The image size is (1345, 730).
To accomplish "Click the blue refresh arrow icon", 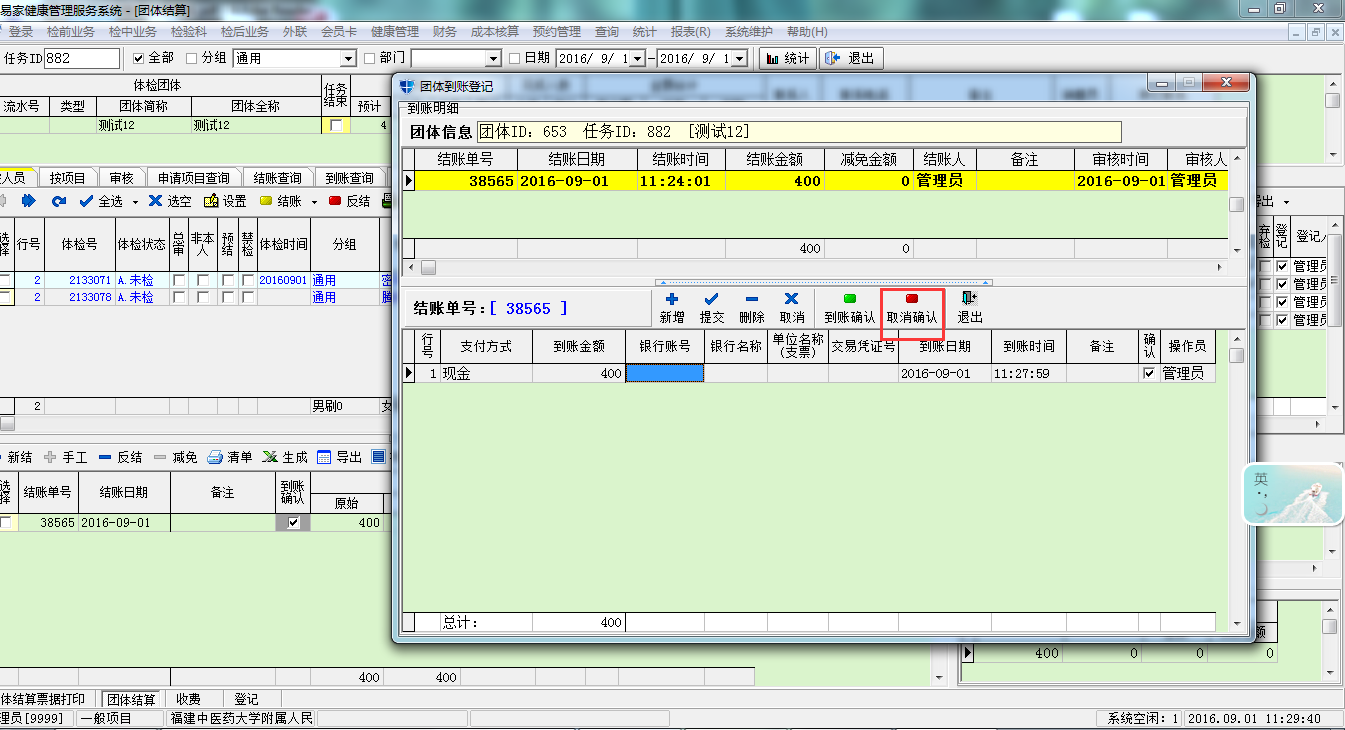I will 58,201.
